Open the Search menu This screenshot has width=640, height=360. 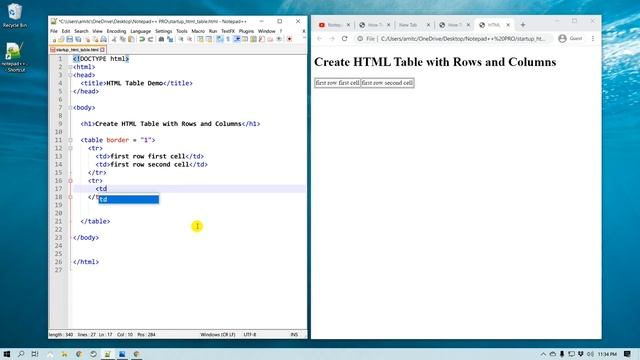(81, 31)
